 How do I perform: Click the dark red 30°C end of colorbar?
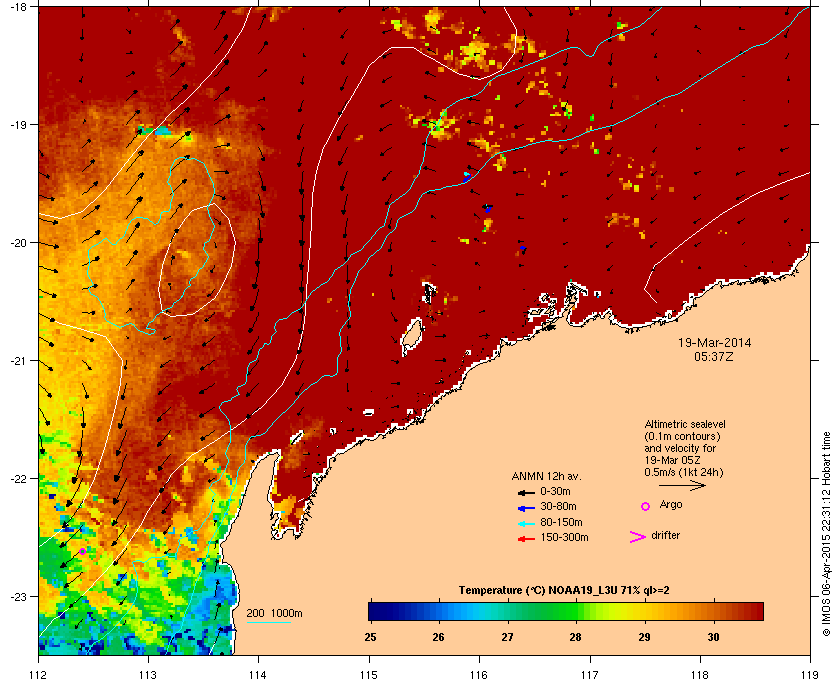(x=756, y=611)
